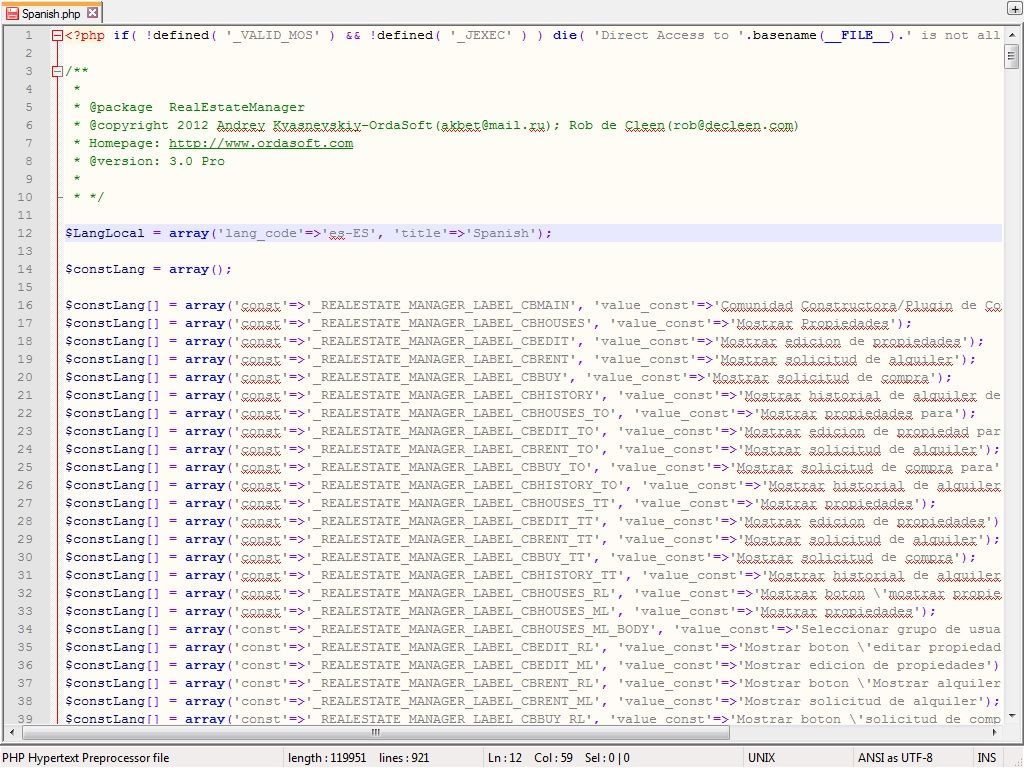The width and height of the screenshot is (1024, 768).
Task: Collapse the comment block fold on line 3
Action: (x=57, y=71)
